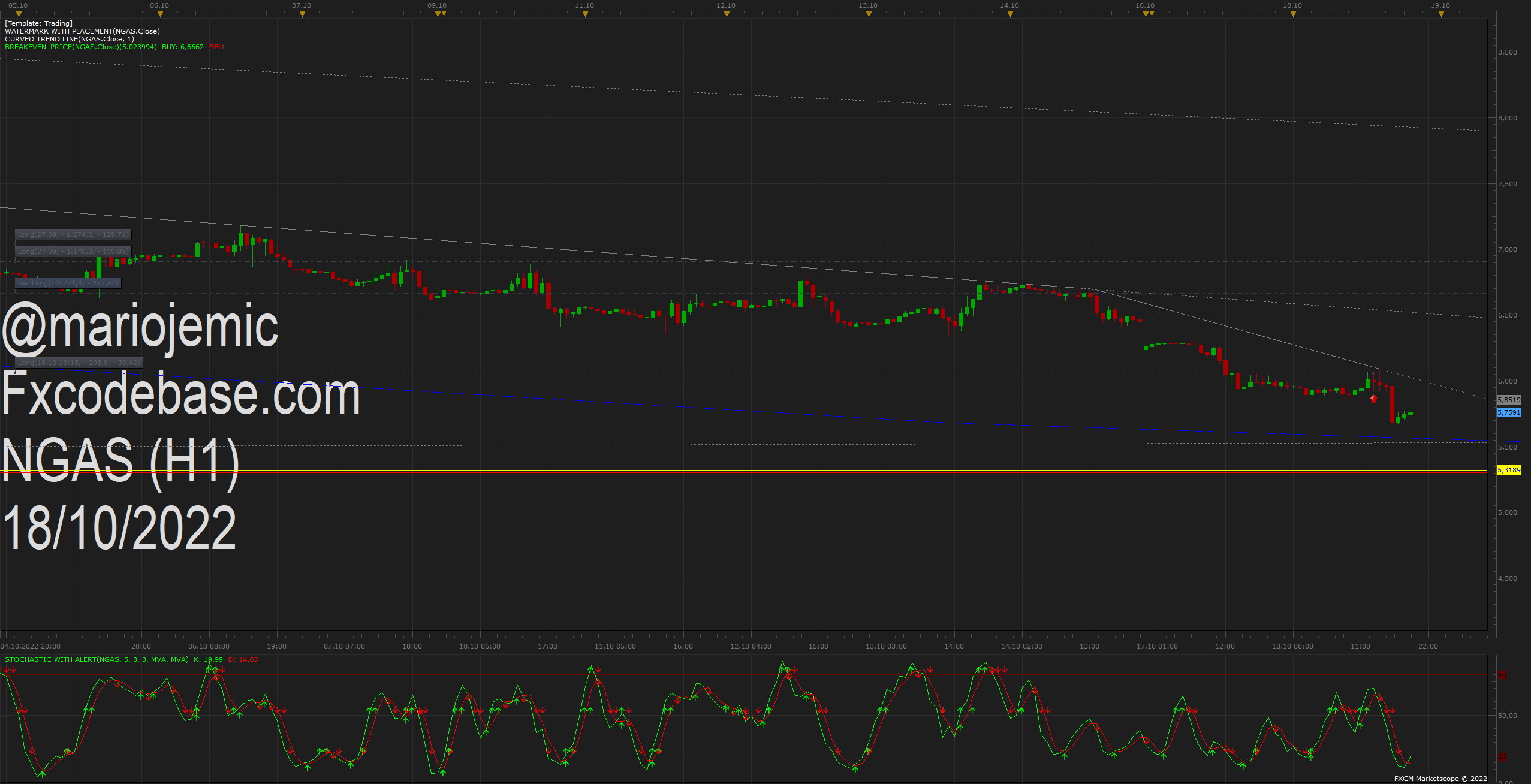Image resolution: width=1531 pixels, height=784 pixels.
Task: Click the 06.10 08:00 time axis label
Action: [x=209, y=646]
